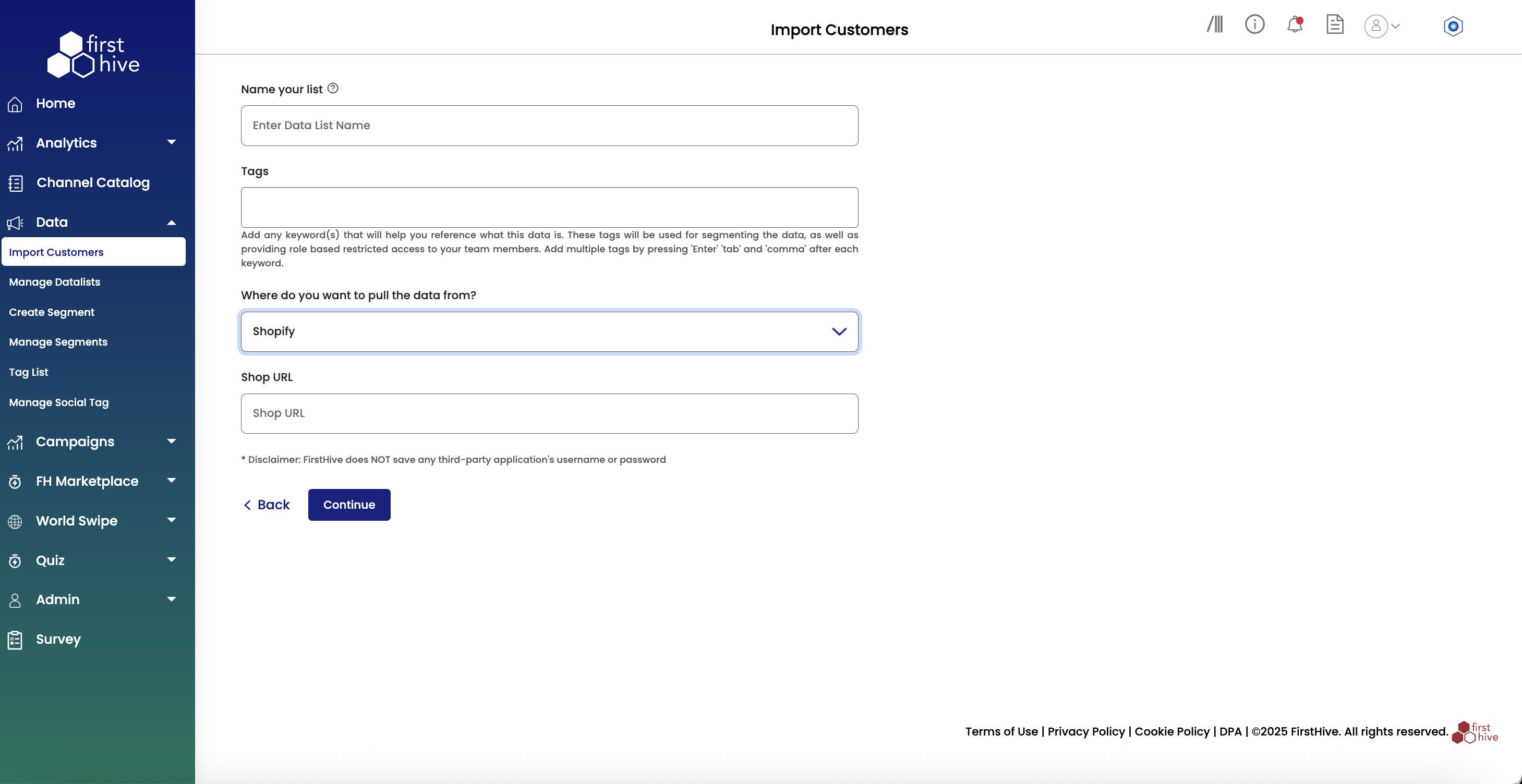Screen dimensions: 1522x784
Task: Open the Survey section
Action: click(x=58, y=640)
